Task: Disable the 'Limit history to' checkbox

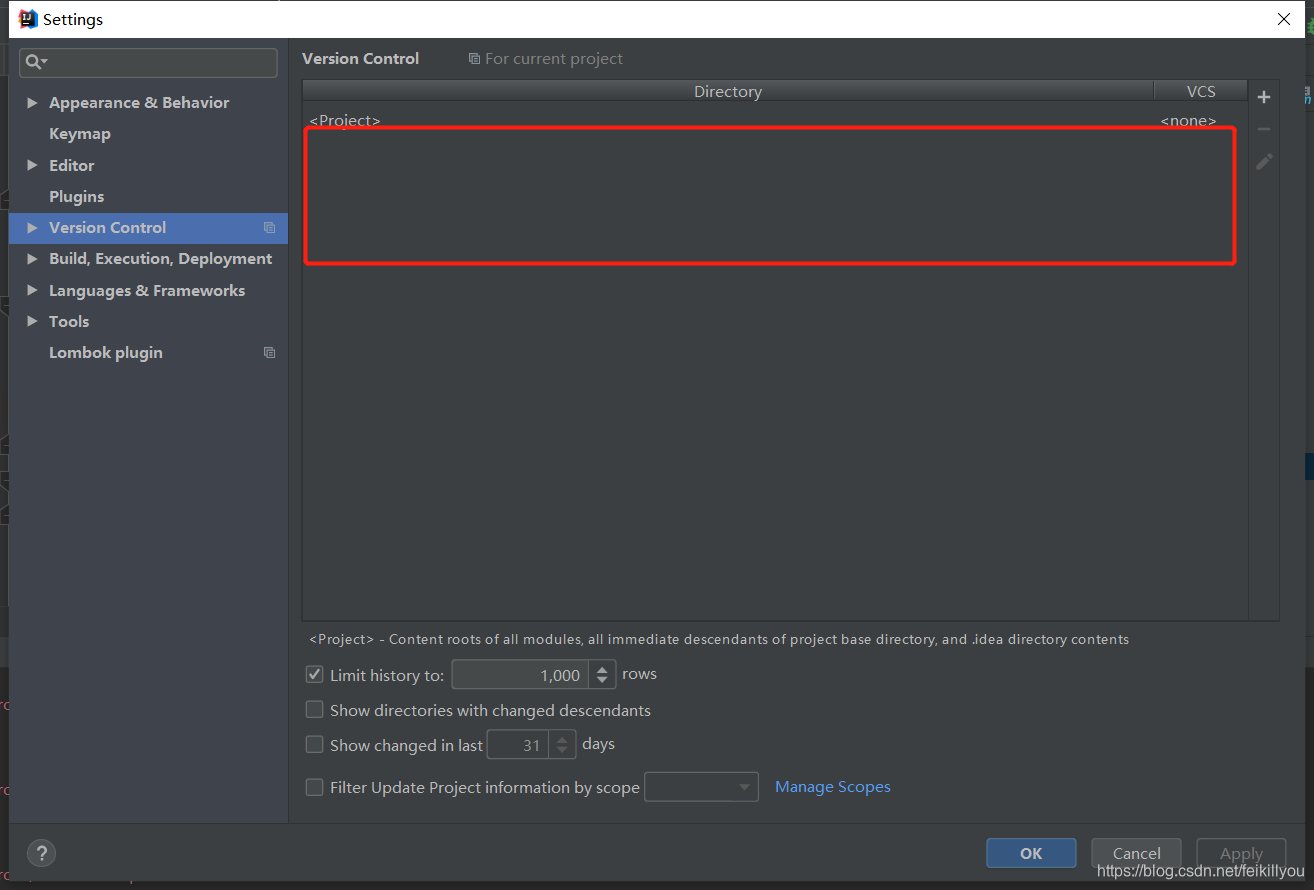Action: coord(314,674)
